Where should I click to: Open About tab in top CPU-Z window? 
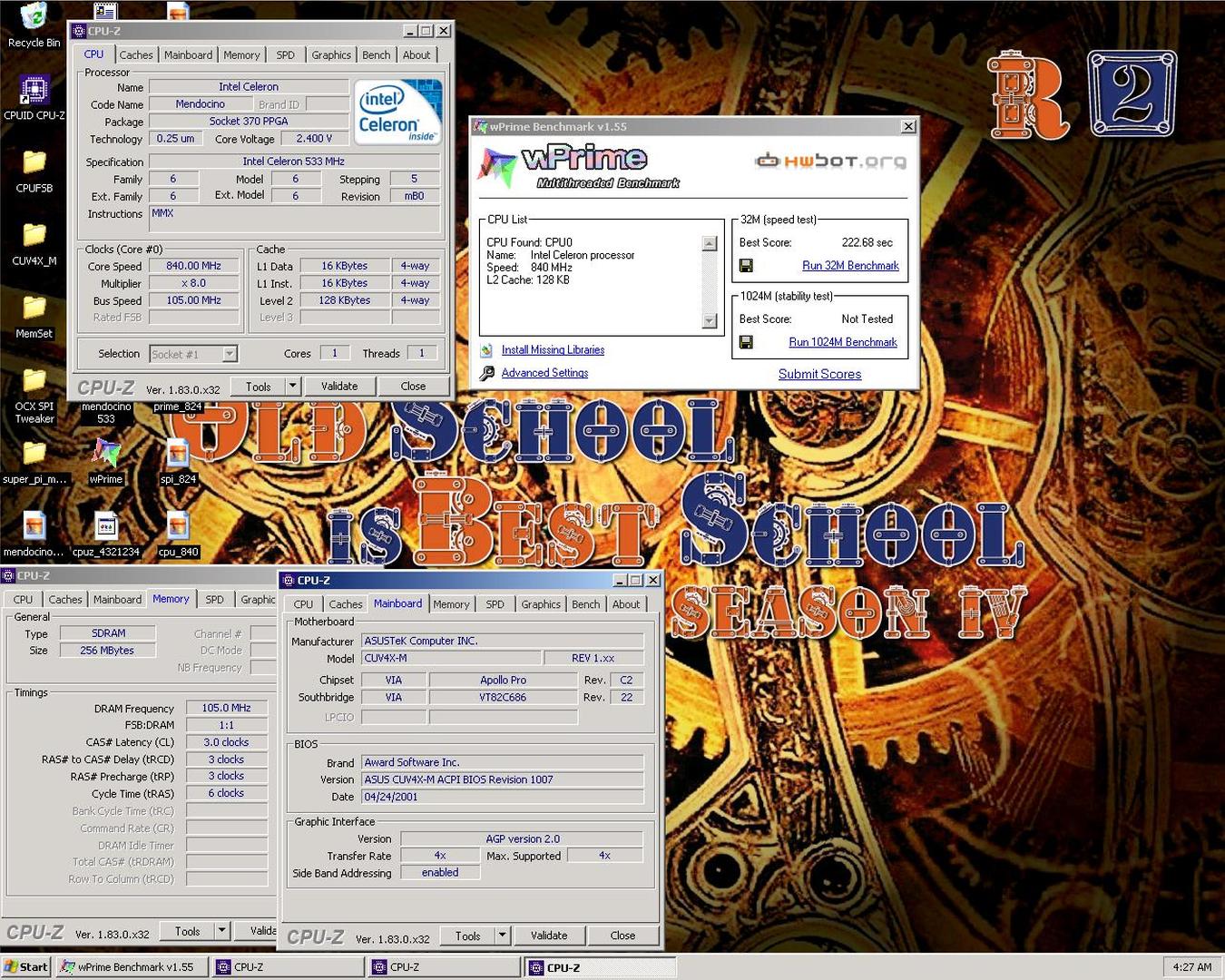(x=416, y=55)
